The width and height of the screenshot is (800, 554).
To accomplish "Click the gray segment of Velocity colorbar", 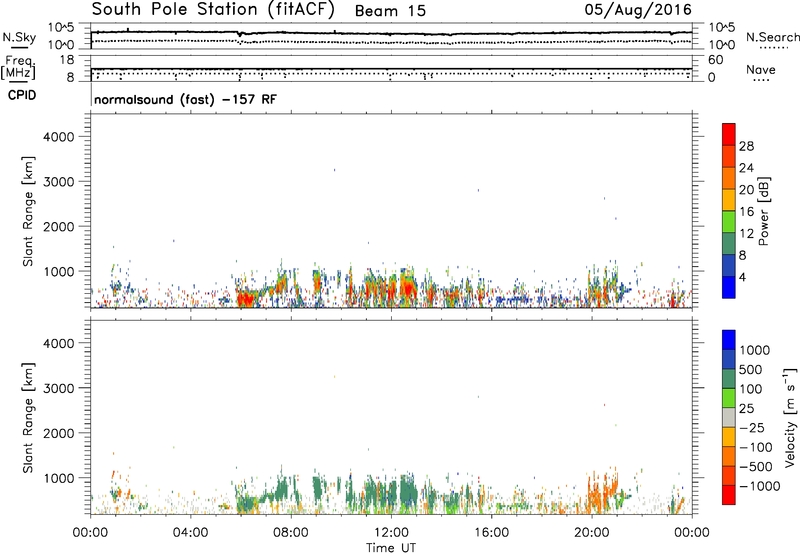I will [x=729, y=418].
